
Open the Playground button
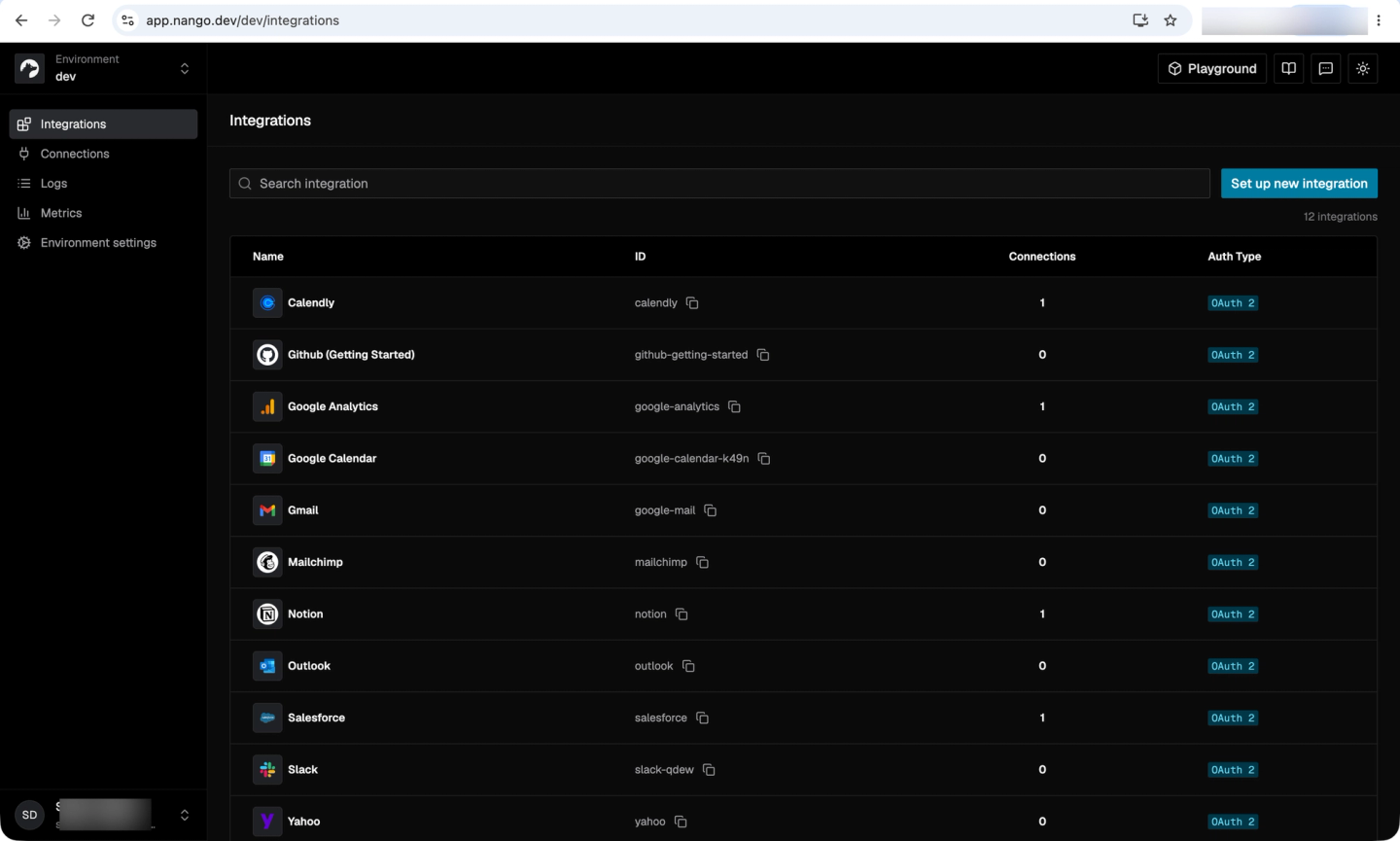pos(1212,69)
